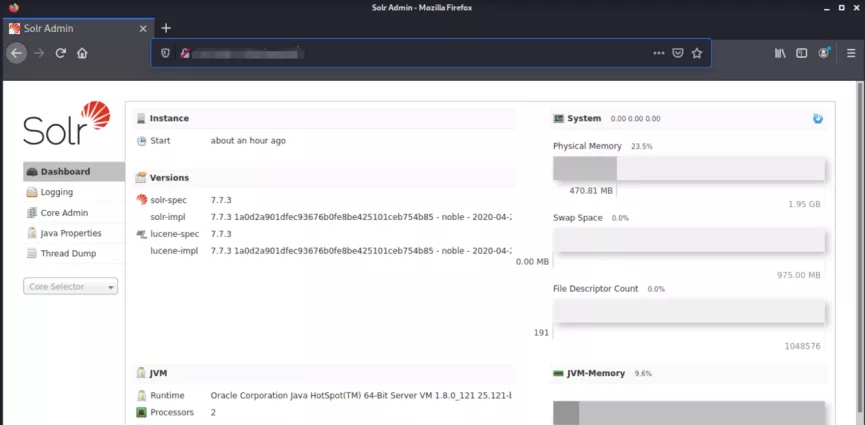Open the Firefox hamburger menu

click(x=850, y=53)
